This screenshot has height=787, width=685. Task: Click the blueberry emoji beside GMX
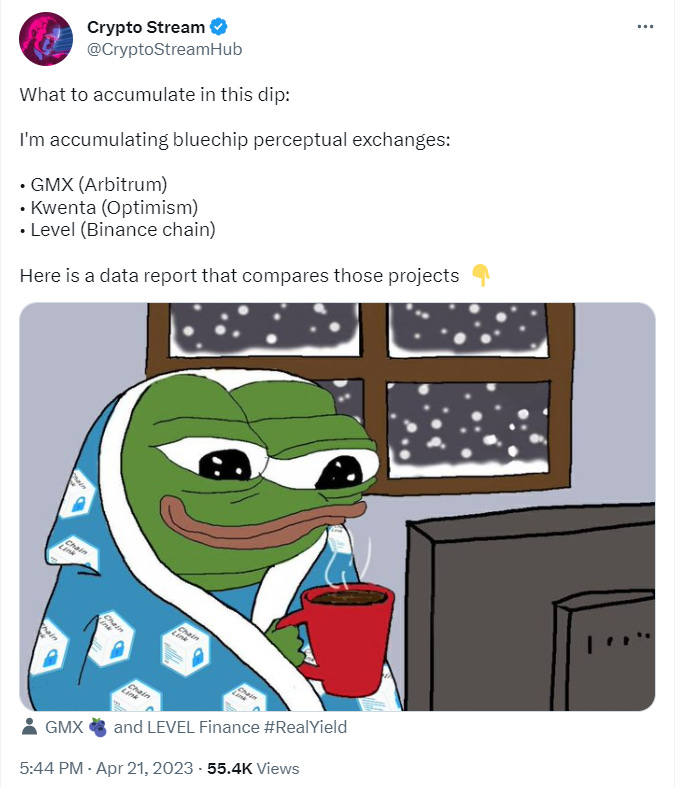coord(98,727)
